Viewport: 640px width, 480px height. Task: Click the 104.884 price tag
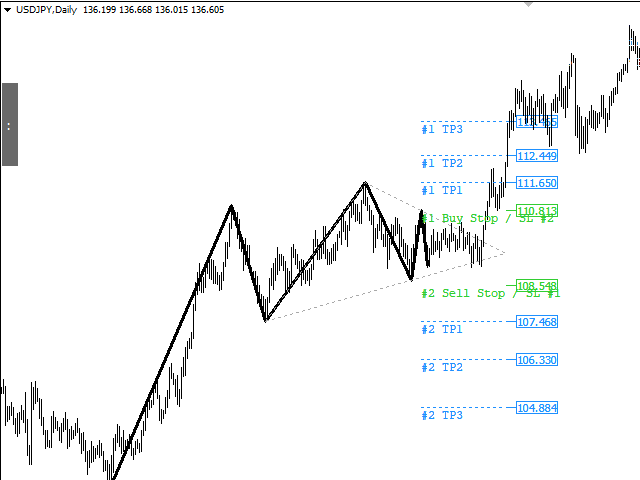tap(537, 407)
